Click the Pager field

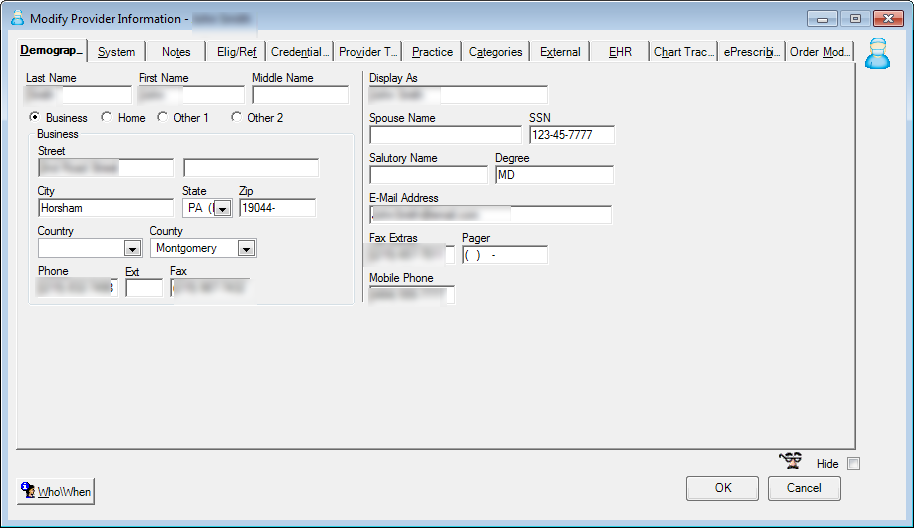[x=505, y=255]
